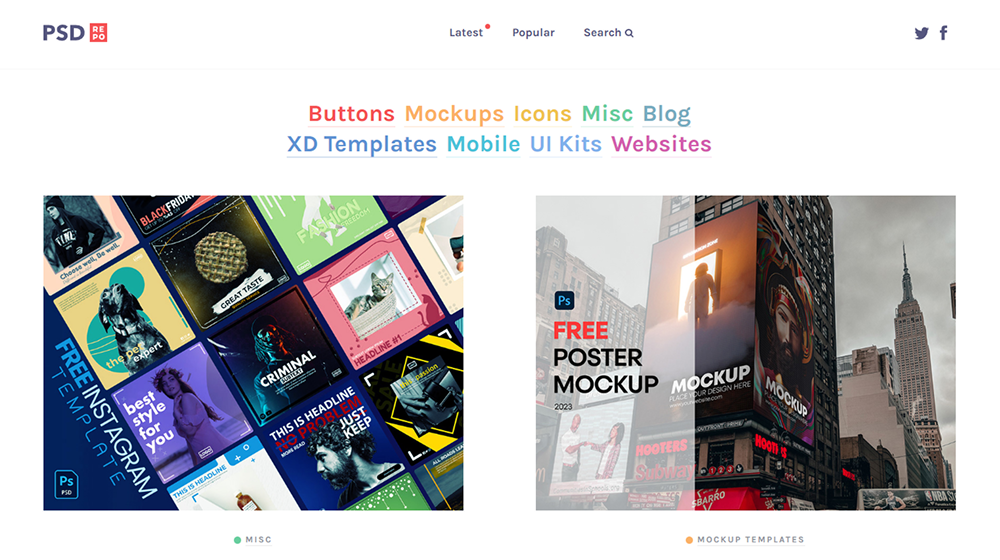This screenshot has height=560, width=1000.
Task: Open the XD Templates category
Action: point(362,144)
